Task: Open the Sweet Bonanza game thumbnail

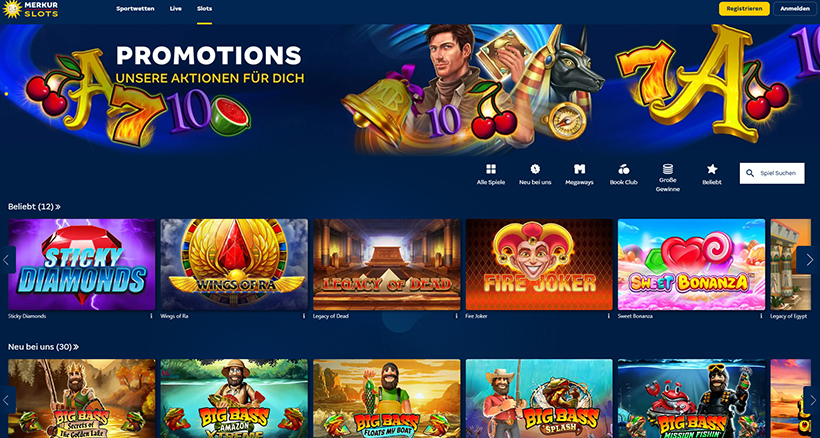Action: point(691,264)
